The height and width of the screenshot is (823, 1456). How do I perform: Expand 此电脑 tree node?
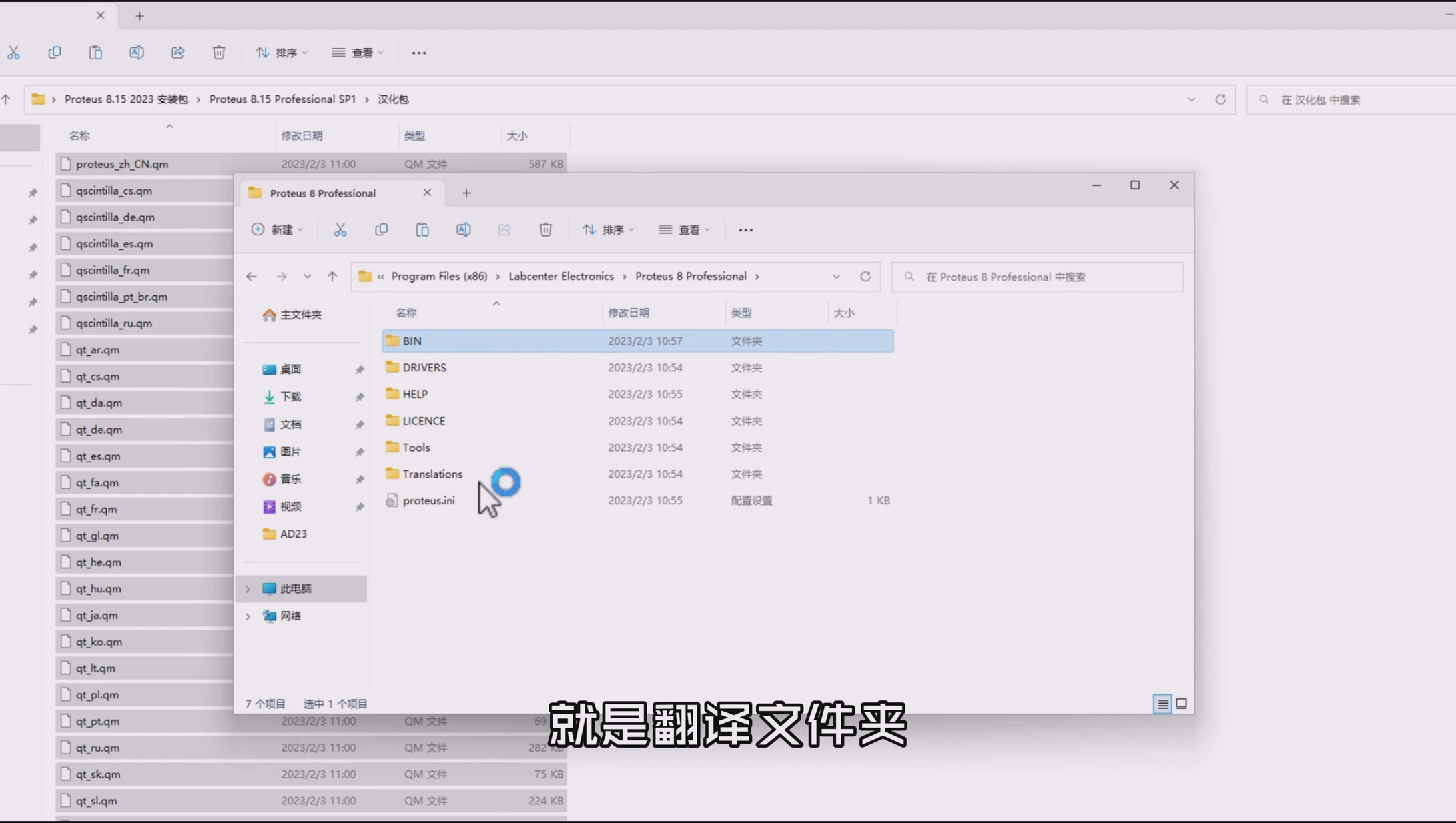248,589
